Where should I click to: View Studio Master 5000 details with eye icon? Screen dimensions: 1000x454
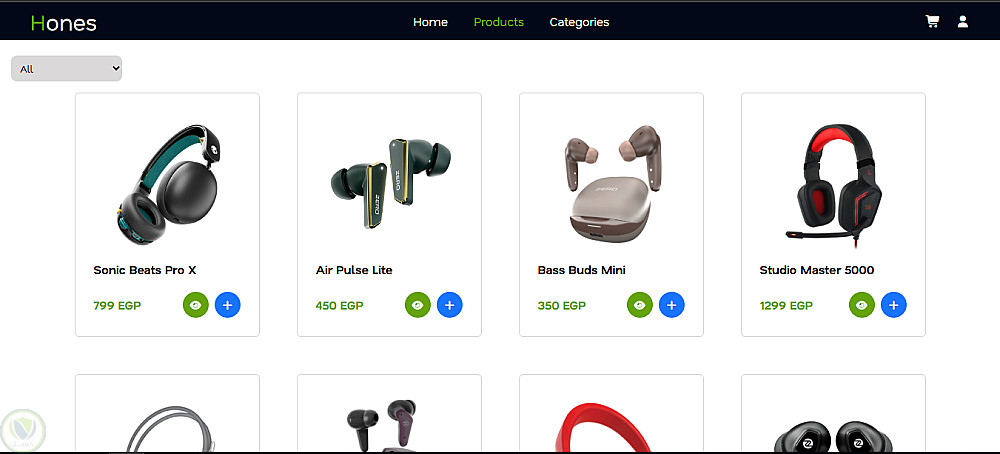[x=862, y=305]
